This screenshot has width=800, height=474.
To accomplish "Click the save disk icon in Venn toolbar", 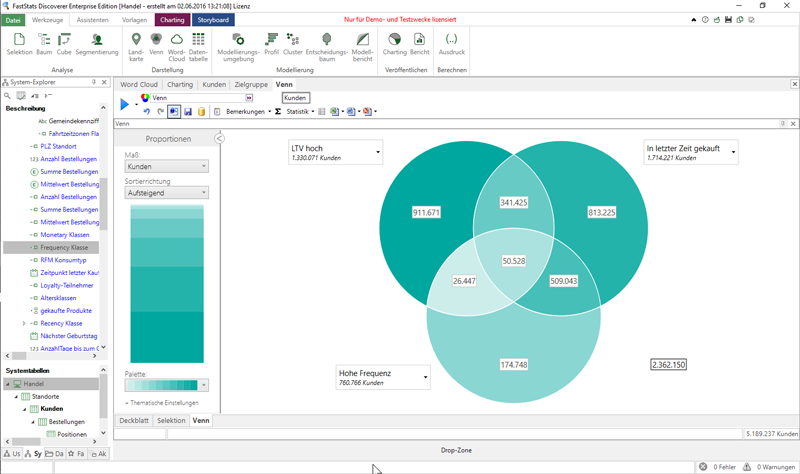I will coord(187,112).
